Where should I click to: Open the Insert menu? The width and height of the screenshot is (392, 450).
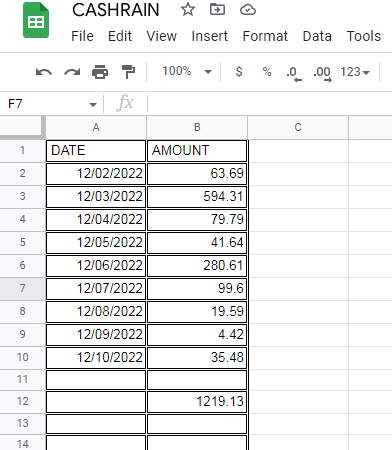(x=210, y=36)
